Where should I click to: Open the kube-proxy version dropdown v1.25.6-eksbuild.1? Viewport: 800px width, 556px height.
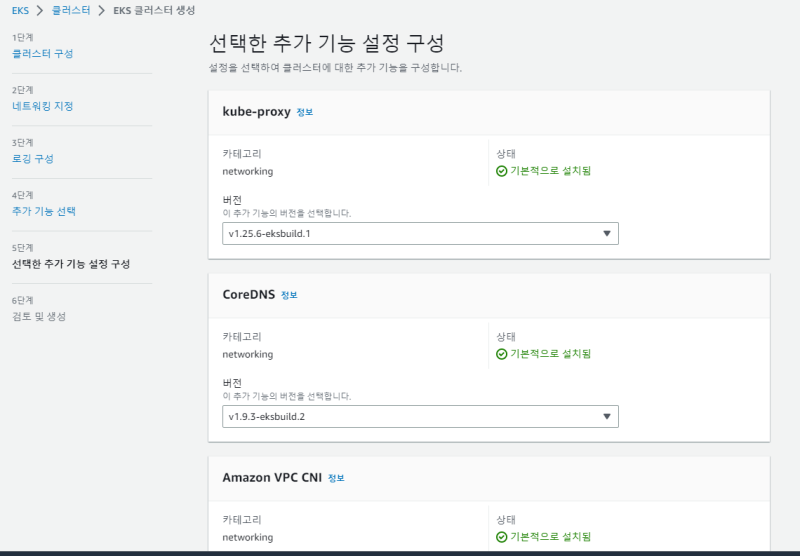tap(420, 233)
